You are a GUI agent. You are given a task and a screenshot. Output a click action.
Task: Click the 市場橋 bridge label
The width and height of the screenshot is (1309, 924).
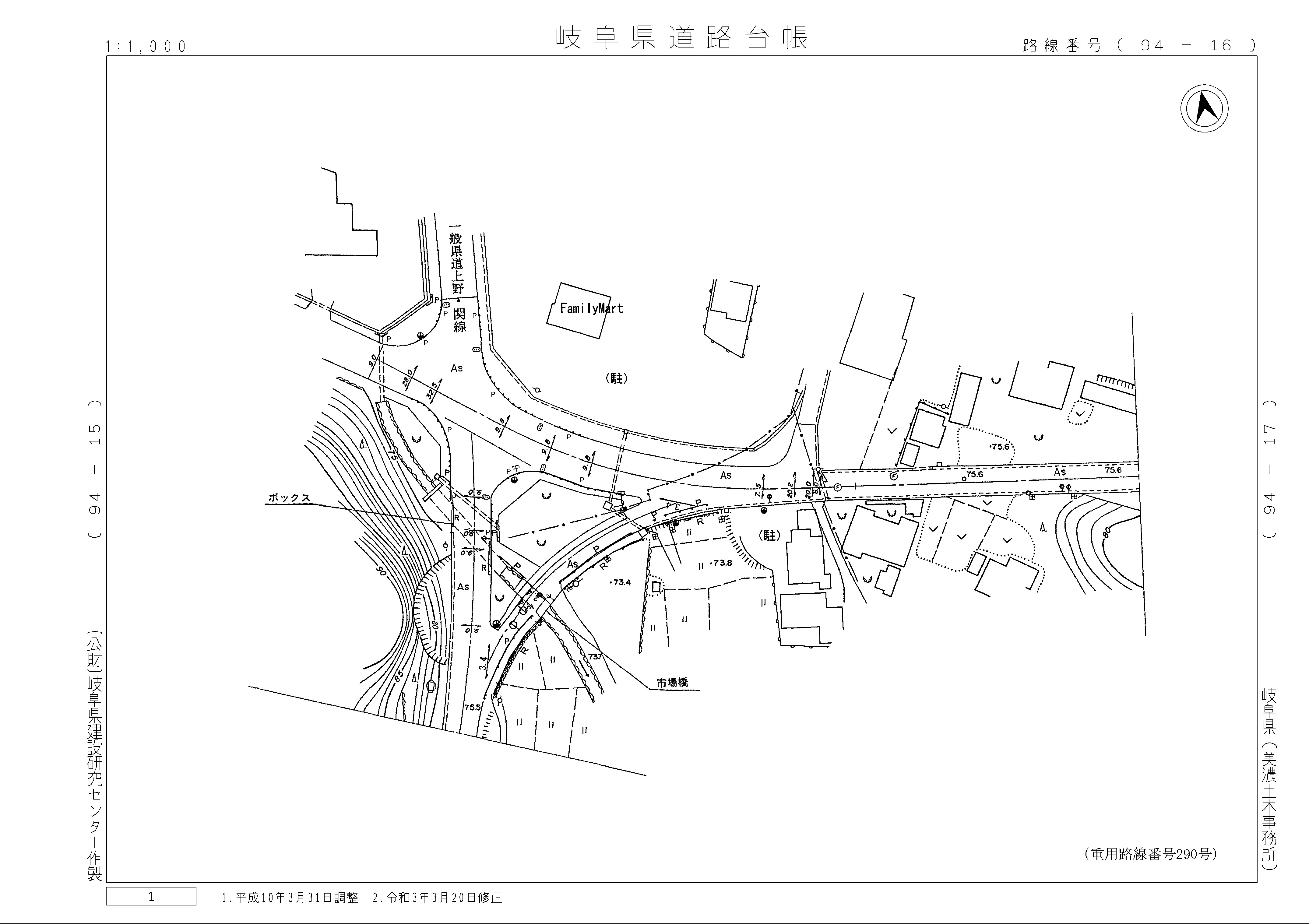pyautogui.click(x=672, y=683)
